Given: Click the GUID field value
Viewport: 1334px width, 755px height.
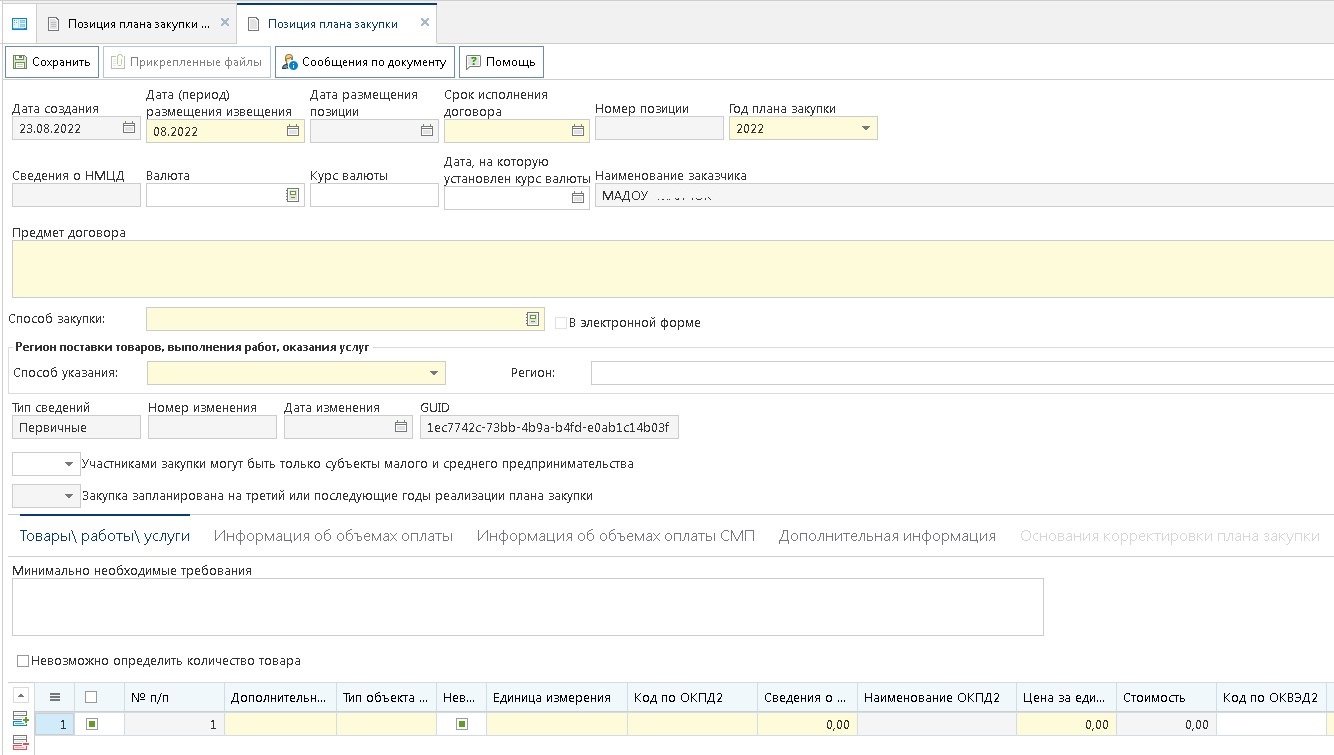Looking at the screenshot, I should pos(550,427).
